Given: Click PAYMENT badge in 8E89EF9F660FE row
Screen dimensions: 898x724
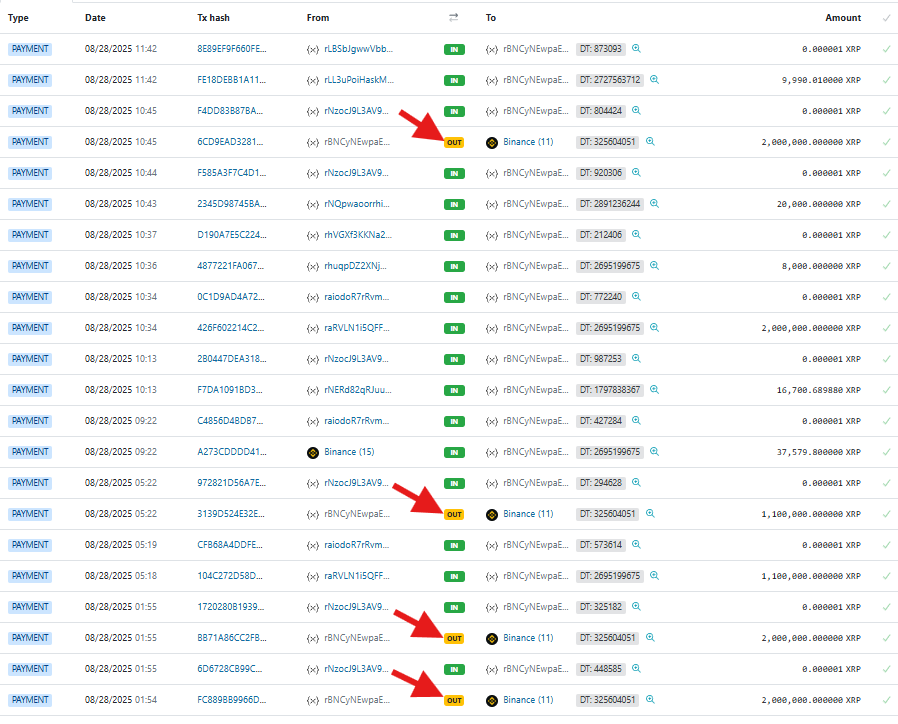Looking at the screenshot, I should pyautogui.click(x=30, y=49).
